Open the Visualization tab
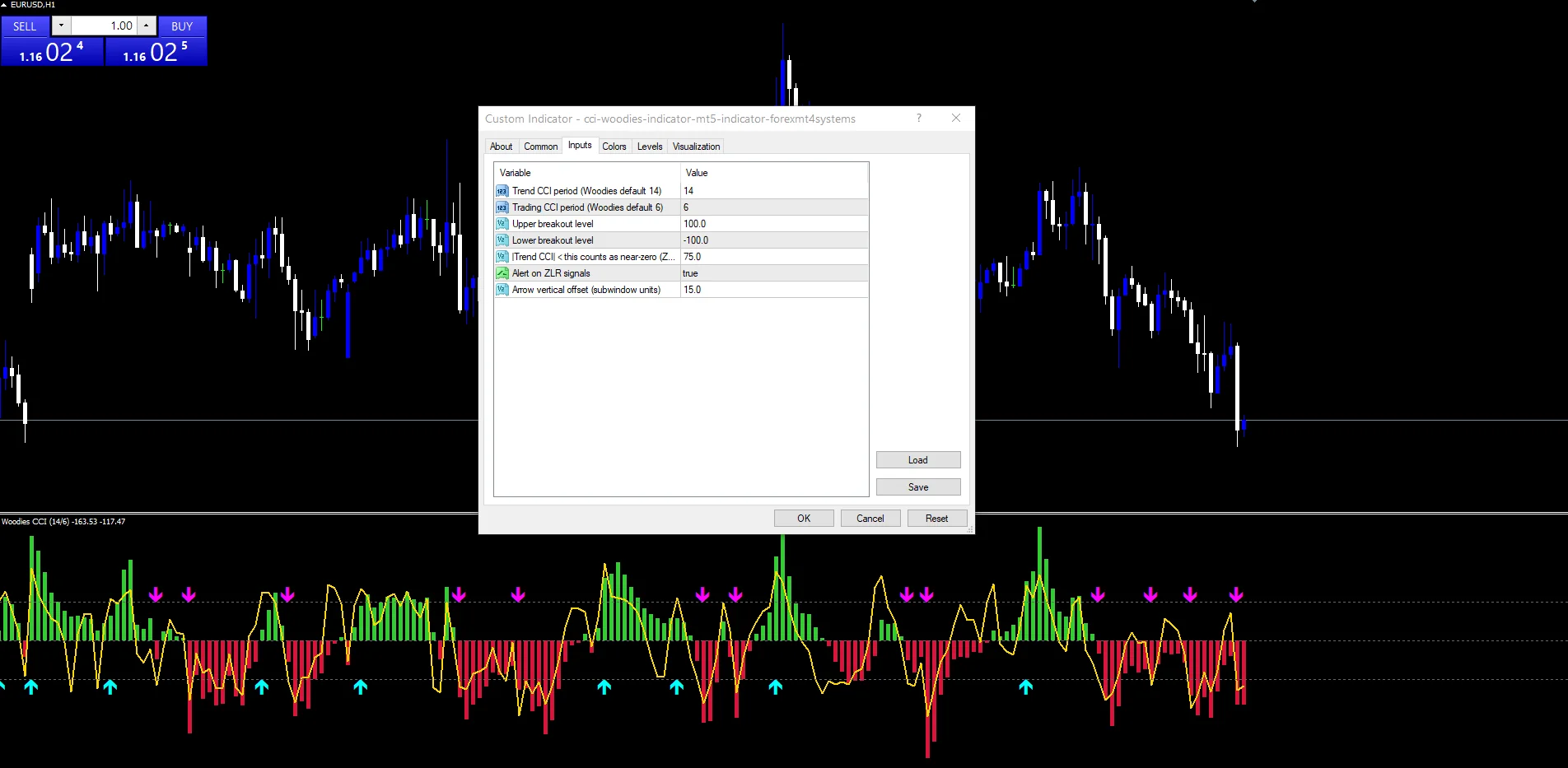Image resolution: width=1568 pixels, height=768 pixels. pos(696,147)
